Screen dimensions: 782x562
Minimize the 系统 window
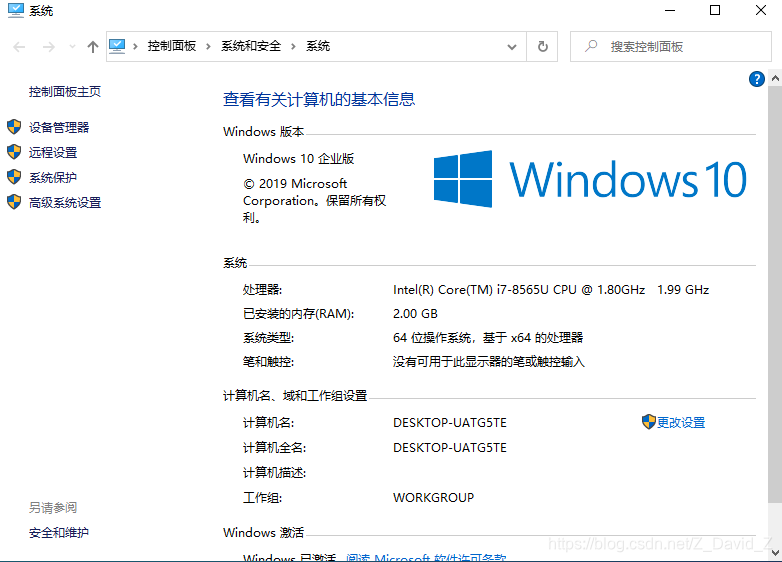pyautogui.click(x=670, y=10)
